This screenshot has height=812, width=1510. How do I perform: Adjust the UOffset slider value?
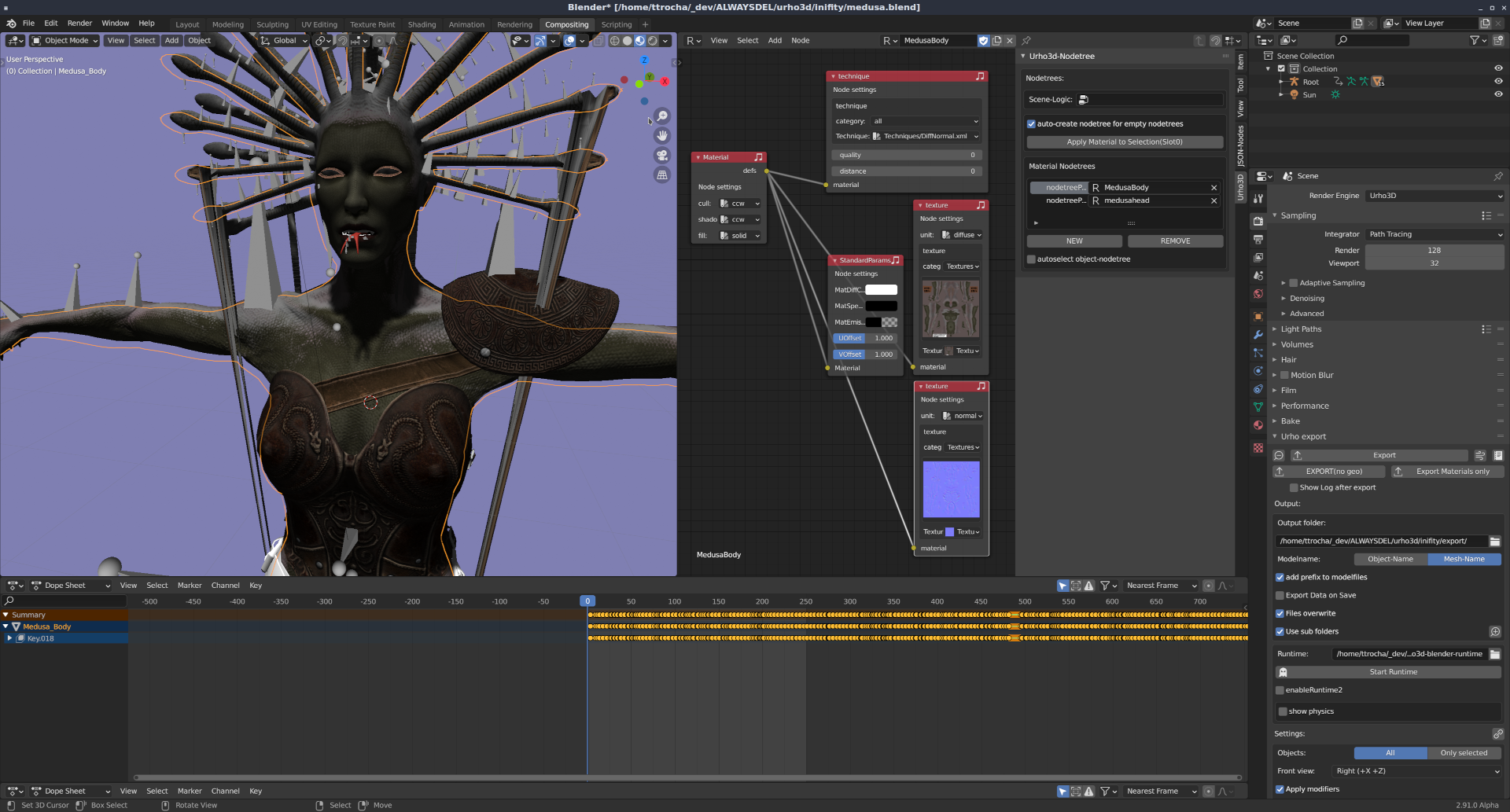[x=865, y=339]
